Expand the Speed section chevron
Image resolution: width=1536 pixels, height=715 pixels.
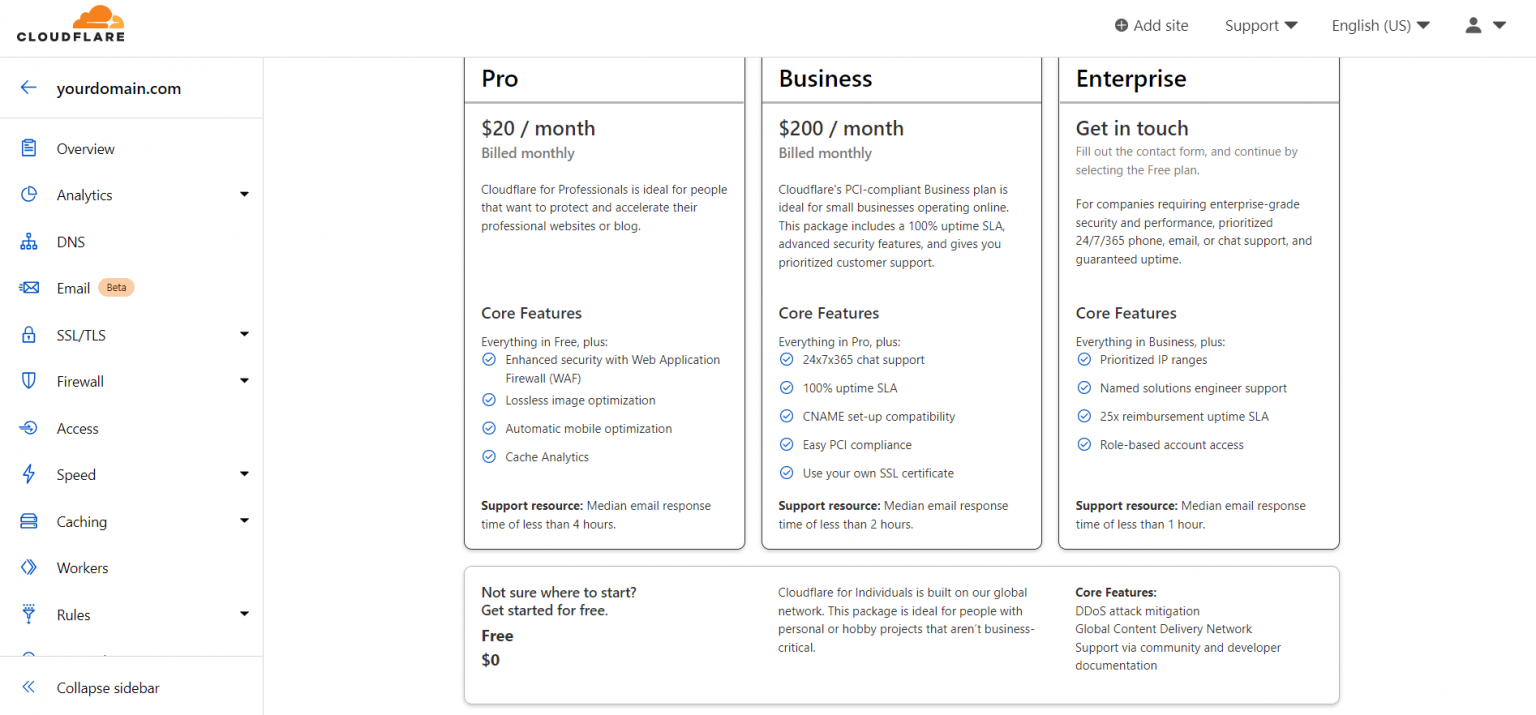tap(244, 474)
